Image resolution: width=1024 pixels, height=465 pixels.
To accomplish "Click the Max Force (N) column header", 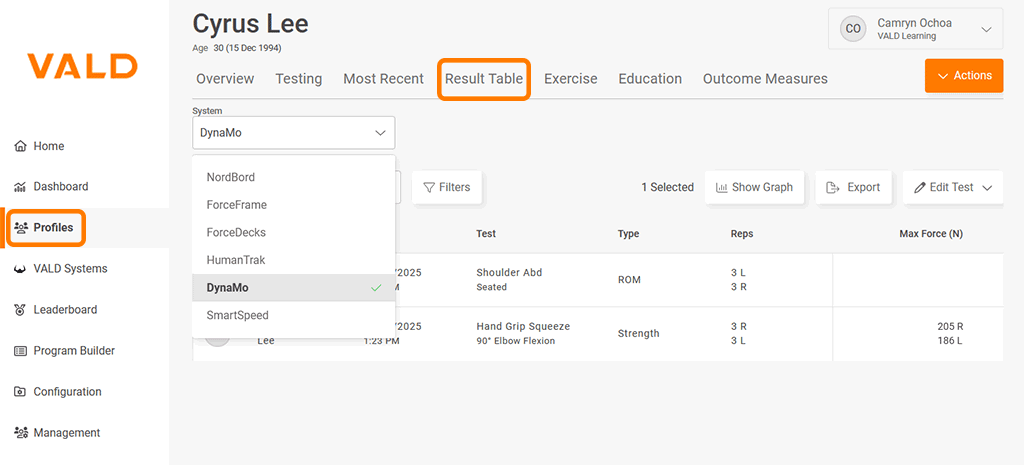I will tap(931, 234).
